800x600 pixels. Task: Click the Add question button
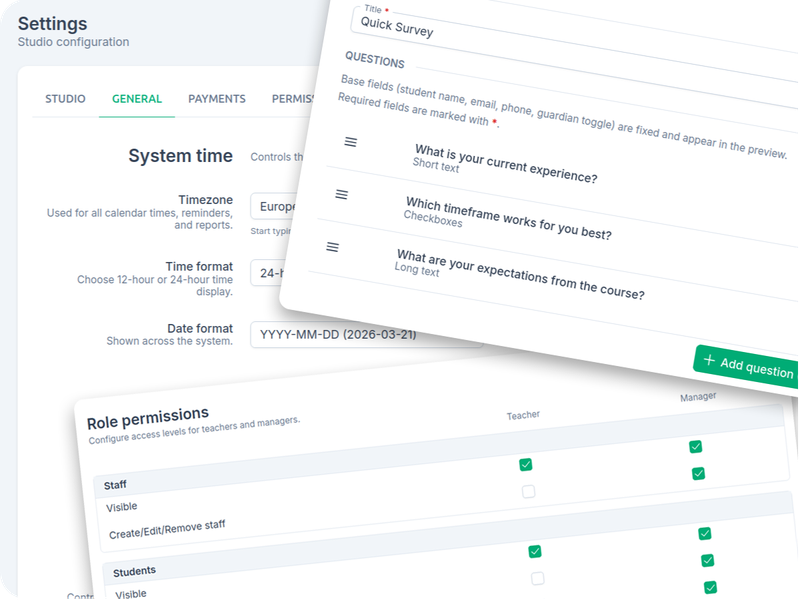click(747, 366)
